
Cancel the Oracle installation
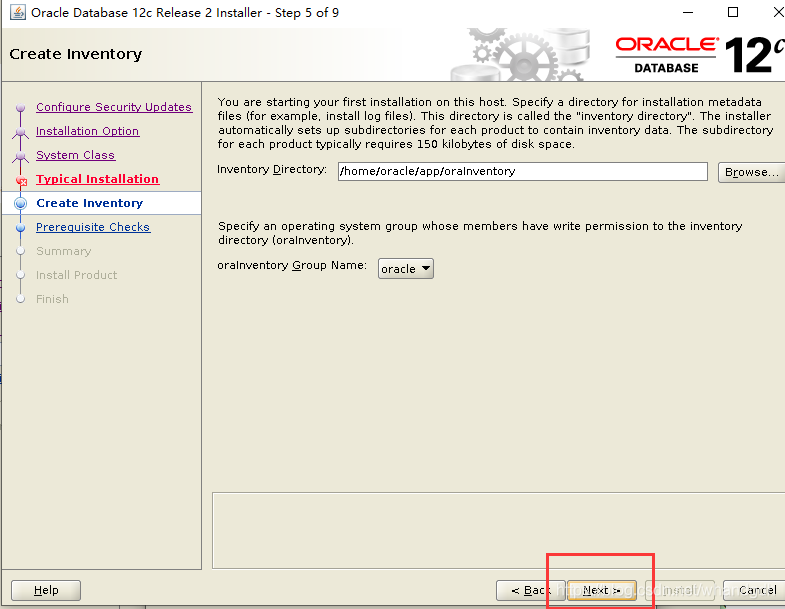pyautogui.click(x=755, y=590)
